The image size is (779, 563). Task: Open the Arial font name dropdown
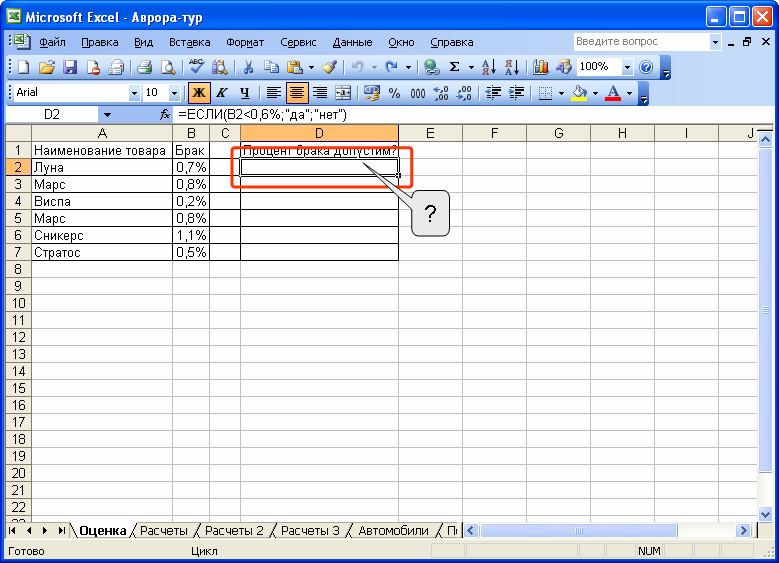[x=134, y=93]
